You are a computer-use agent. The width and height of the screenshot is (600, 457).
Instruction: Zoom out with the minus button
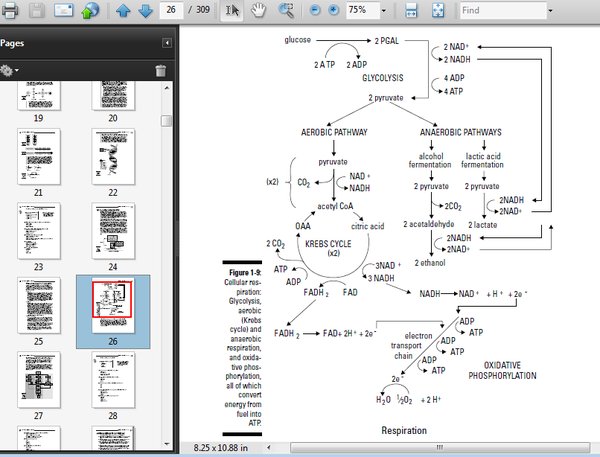pyautogui.click(x=314, y=11)
